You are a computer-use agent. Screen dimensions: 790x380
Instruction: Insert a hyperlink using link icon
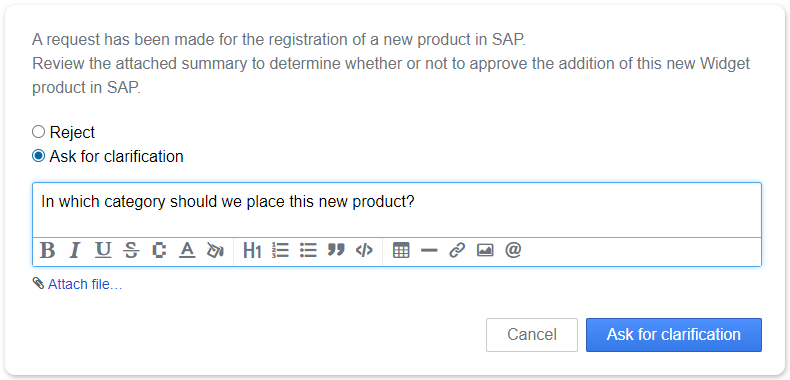457,250
